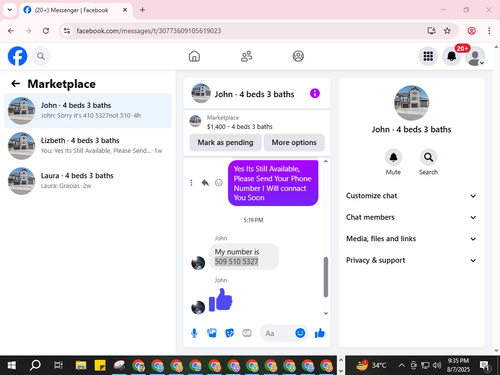Viewport: 500px width, 375px height.
Task: Attach a photo file
Action: pos(212,333)
